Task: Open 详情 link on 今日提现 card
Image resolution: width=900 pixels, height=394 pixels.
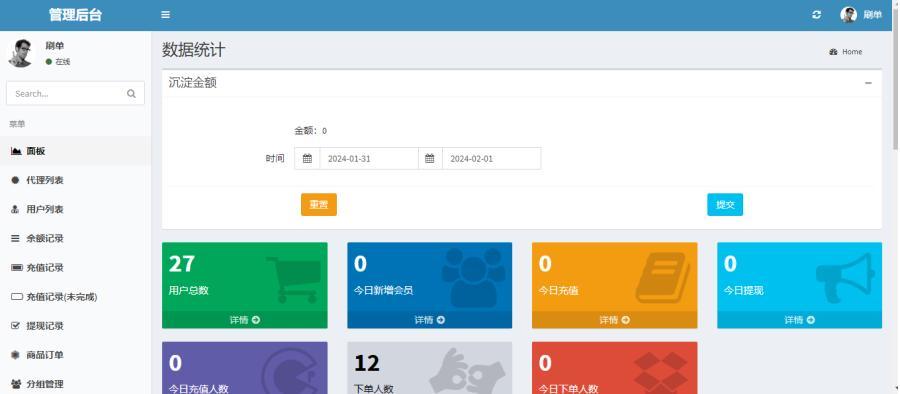Action: pos(800,320)
